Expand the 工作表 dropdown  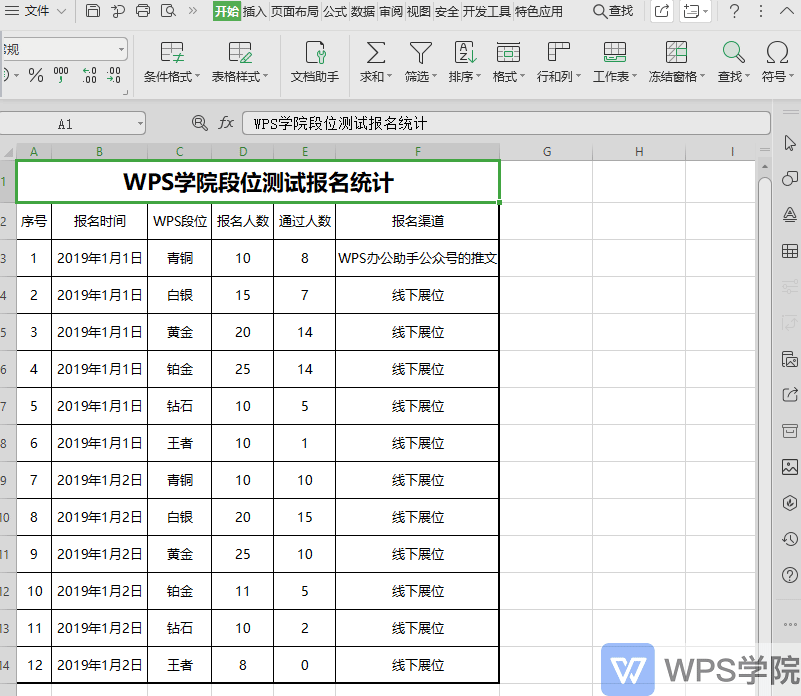(634, 77)
